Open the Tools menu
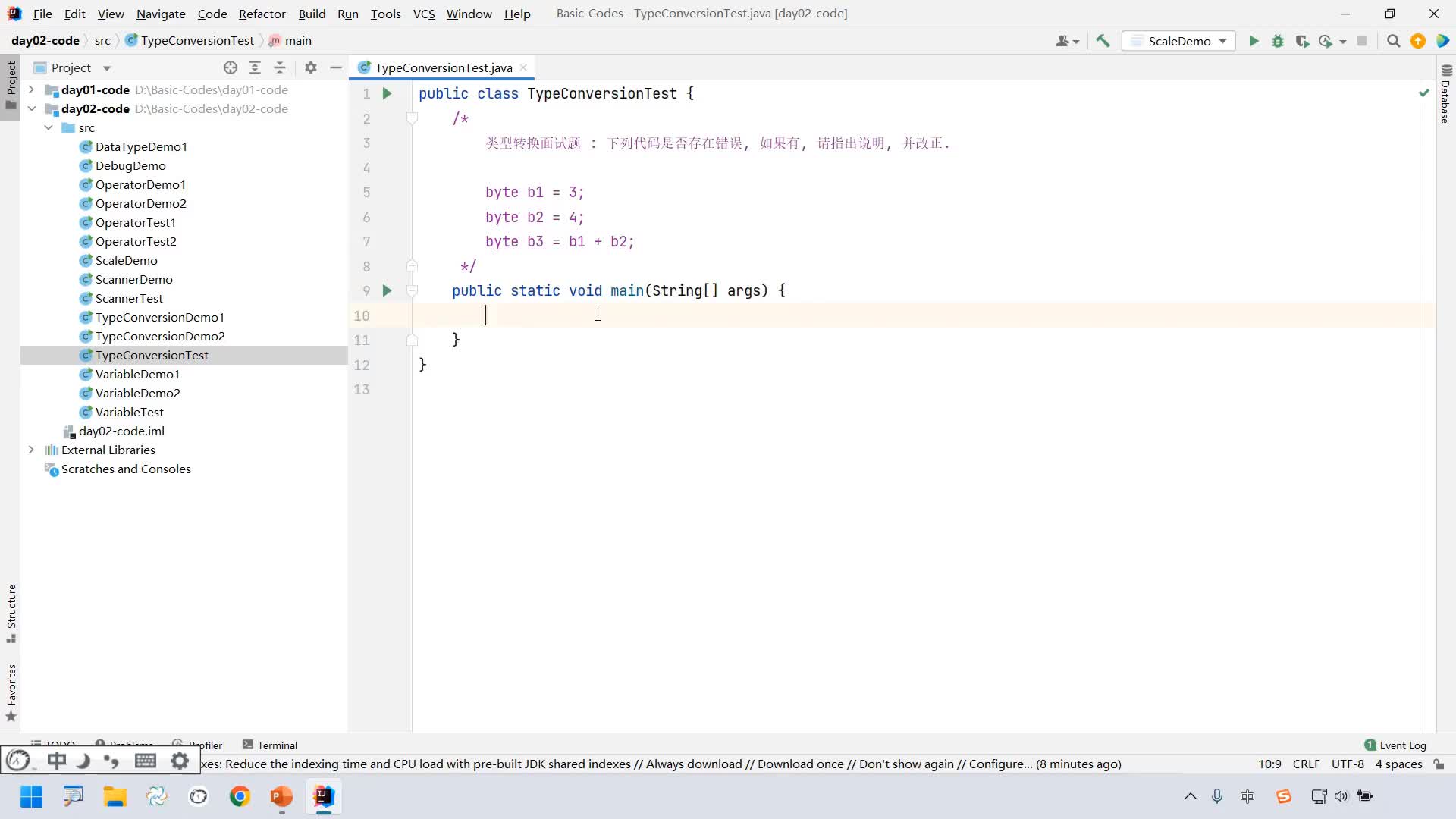 [x=385, y=14]
